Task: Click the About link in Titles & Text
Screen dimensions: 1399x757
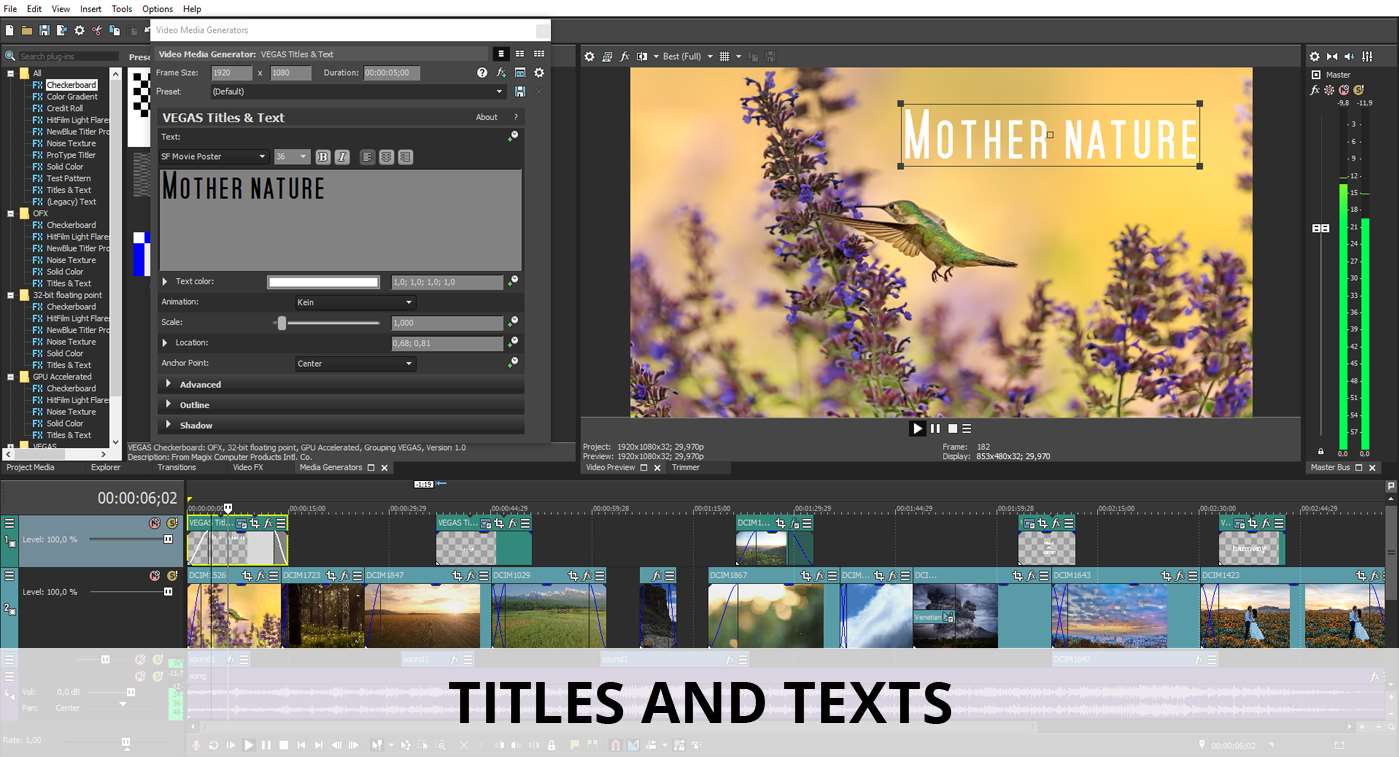Action: point(487,118)
